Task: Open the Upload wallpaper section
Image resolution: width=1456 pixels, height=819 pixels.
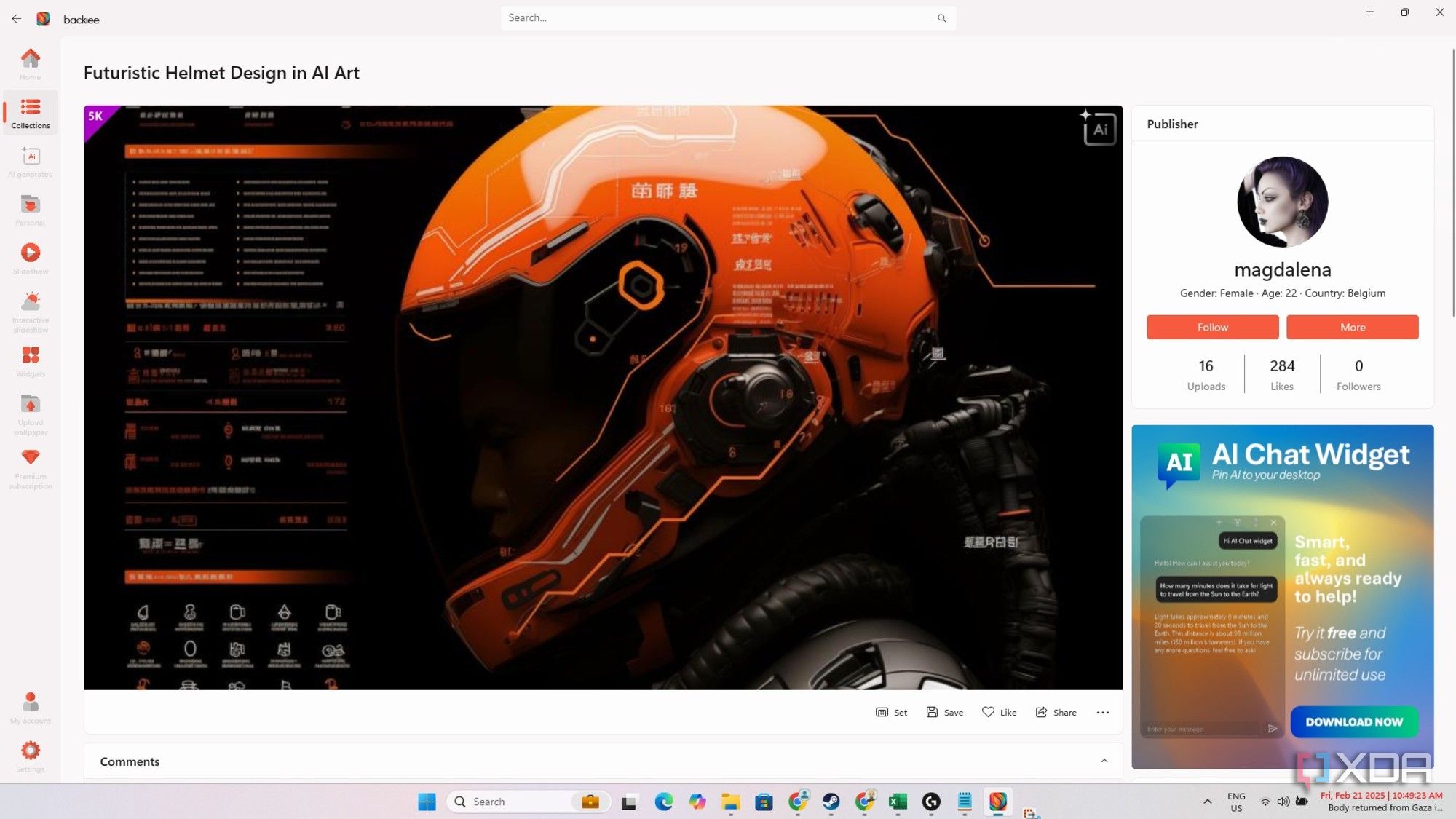Action: tap(30, 414)
